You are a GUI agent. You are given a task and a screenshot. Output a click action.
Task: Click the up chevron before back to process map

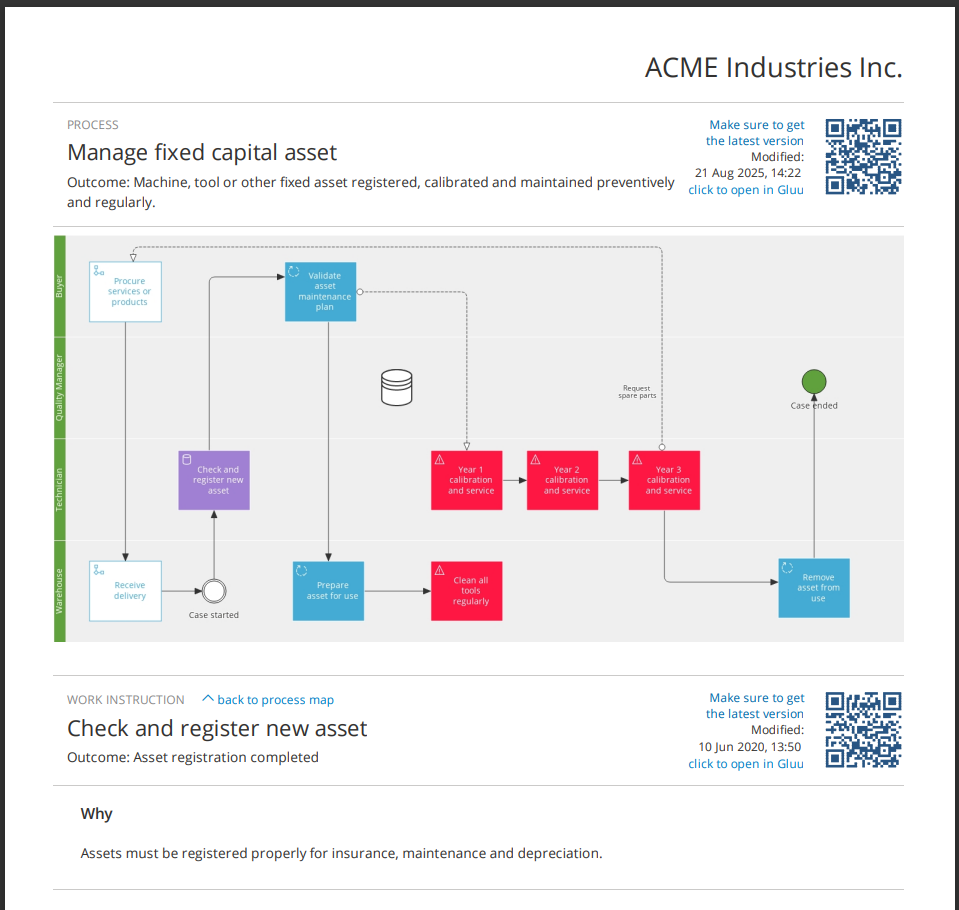coord(208,699)
